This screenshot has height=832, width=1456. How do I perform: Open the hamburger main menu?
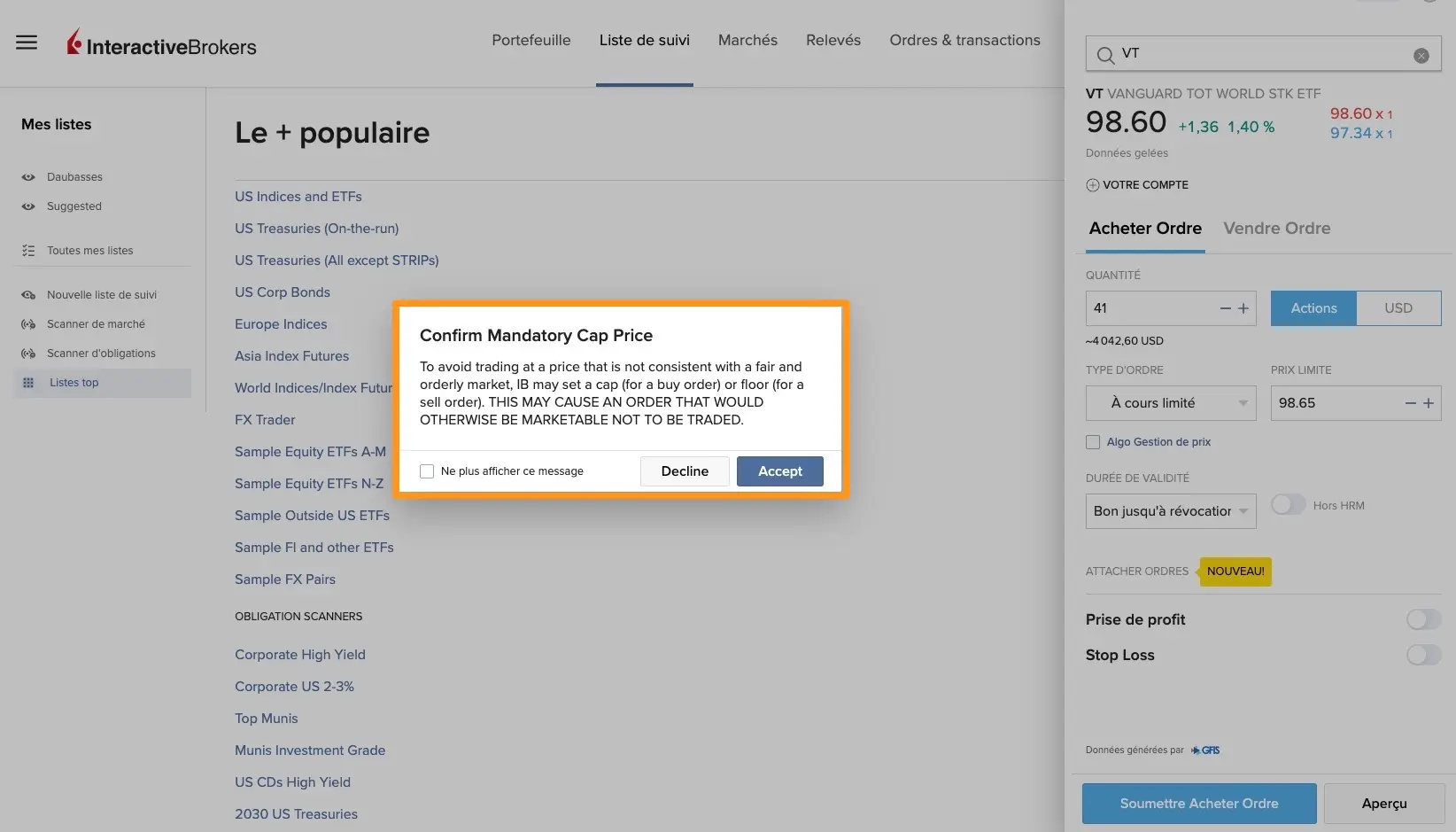pyautogui.click(x=27, y=43)
